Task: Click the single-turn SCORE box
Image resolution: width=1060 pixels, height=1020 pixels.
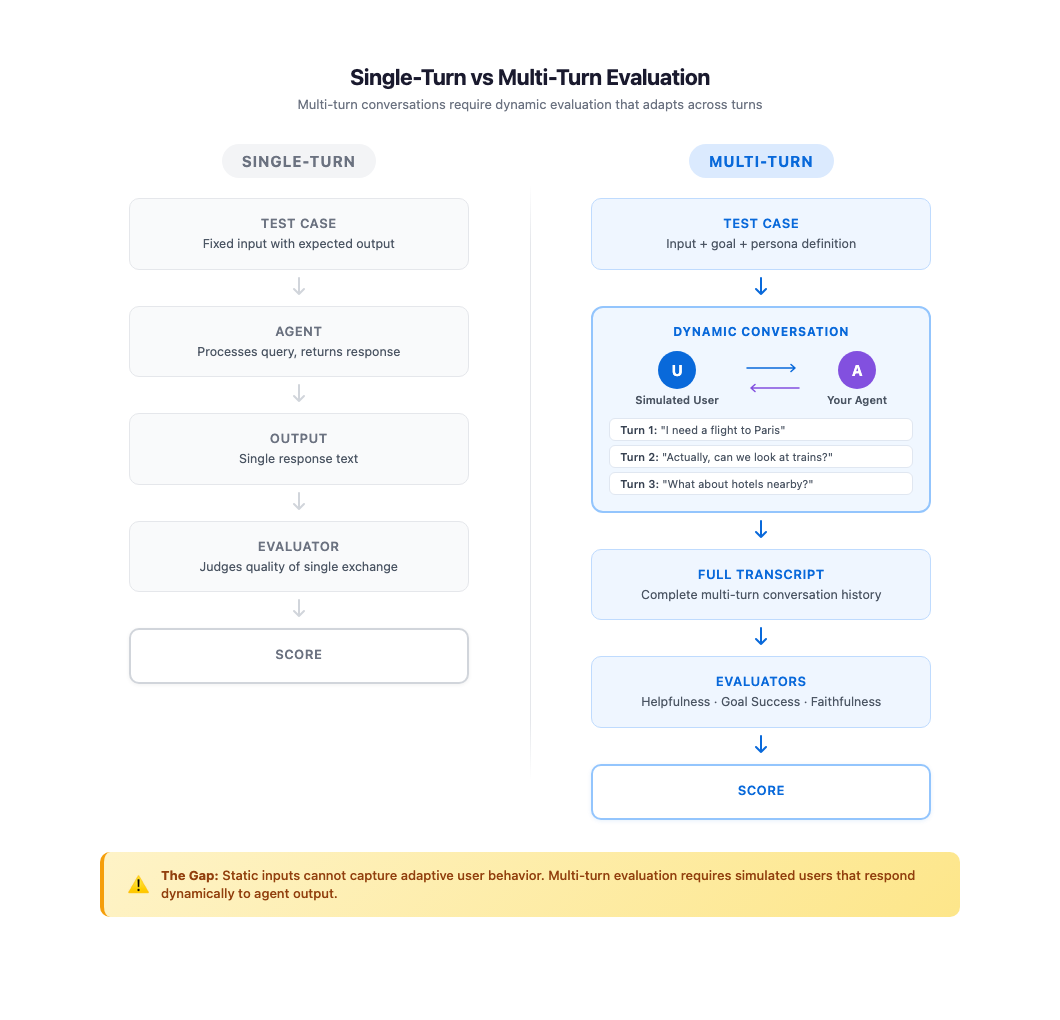Action: [299, 655]
